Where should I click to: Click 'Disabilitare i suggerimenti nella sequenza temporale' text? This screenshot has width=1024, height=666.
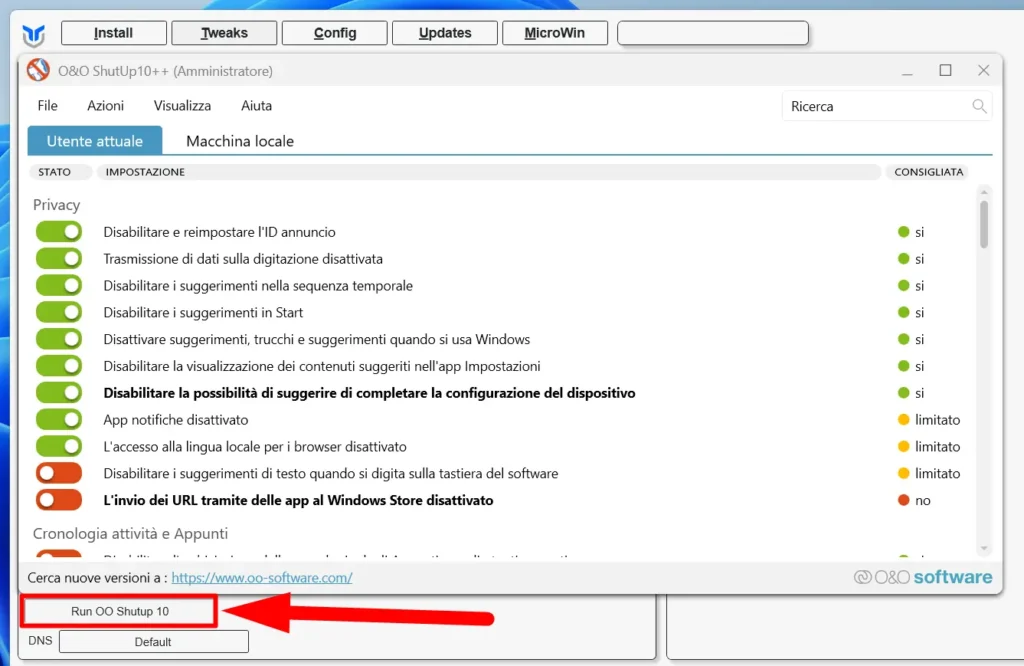(x=258, y=285)
